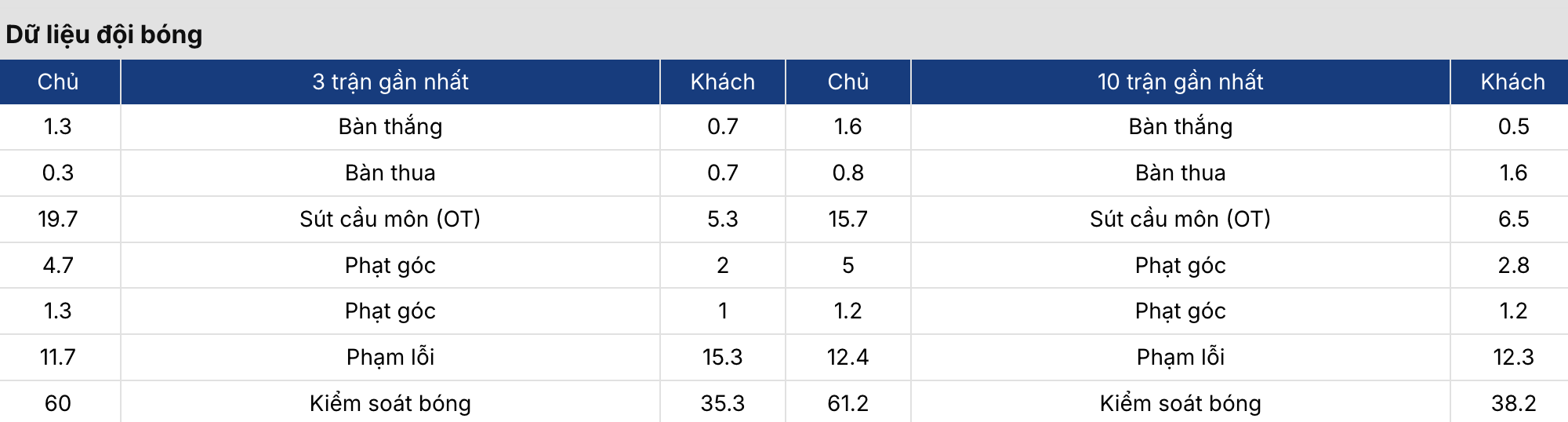The height and width of the screenshot is (422, 1568).
Task: Click 'Phạm lỗi' in 10-match table
Action: (1181, 357)
